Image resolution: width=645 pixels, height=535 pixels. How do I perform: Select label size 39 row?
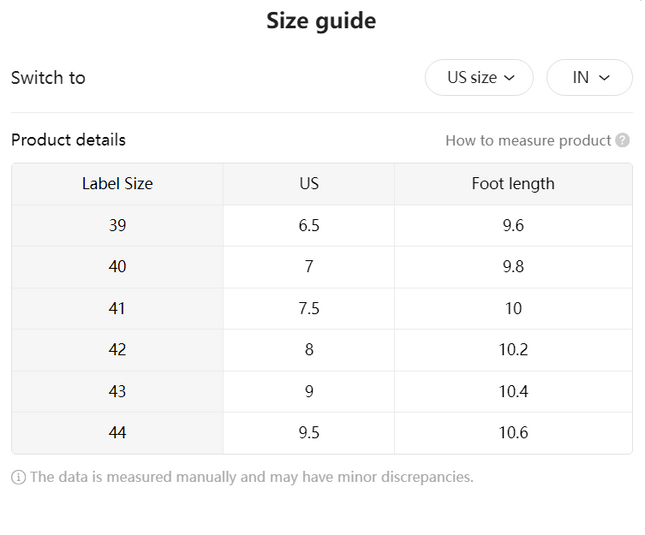coord(322,225)
